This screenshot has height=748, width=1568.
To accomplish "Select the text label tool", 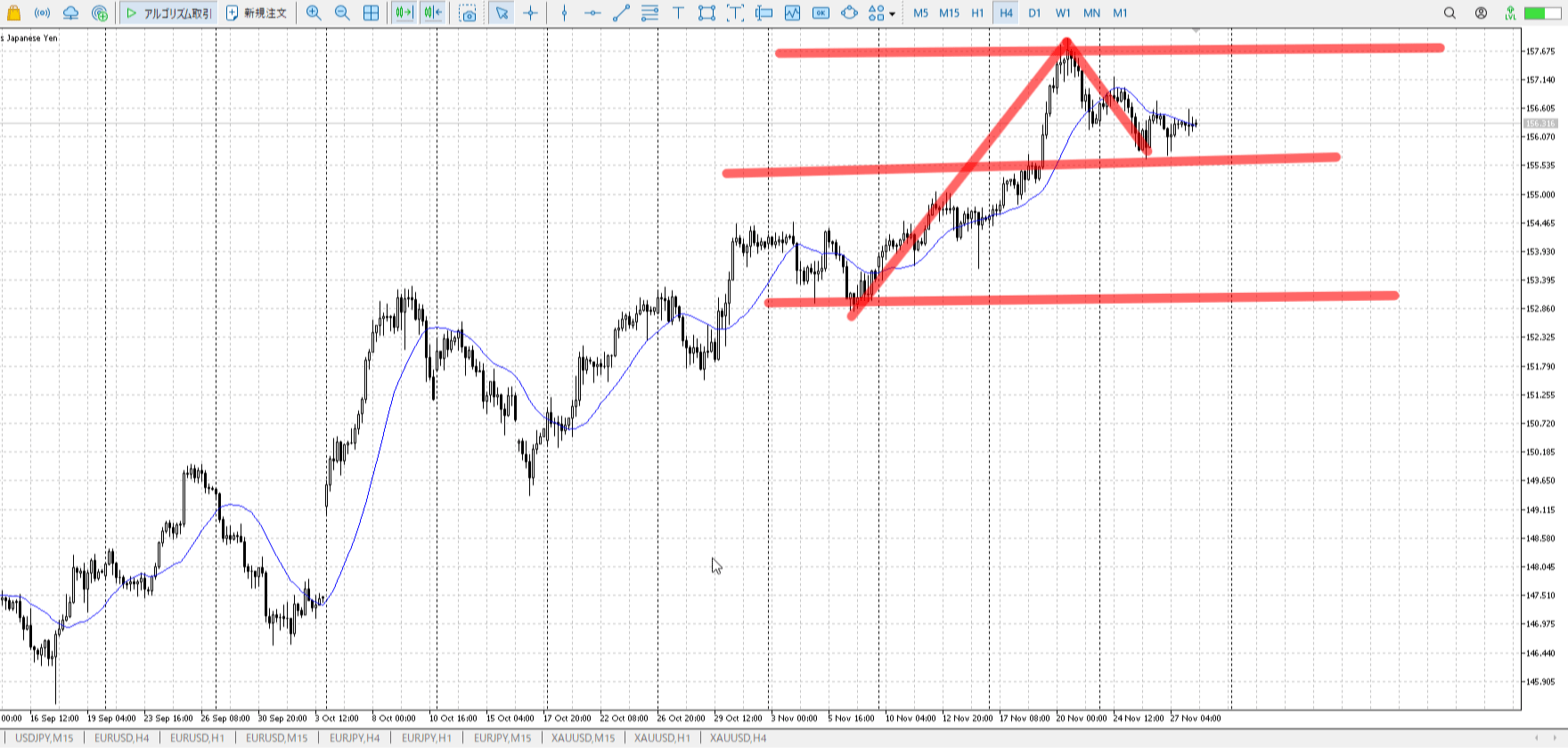I will click(678, 12).
